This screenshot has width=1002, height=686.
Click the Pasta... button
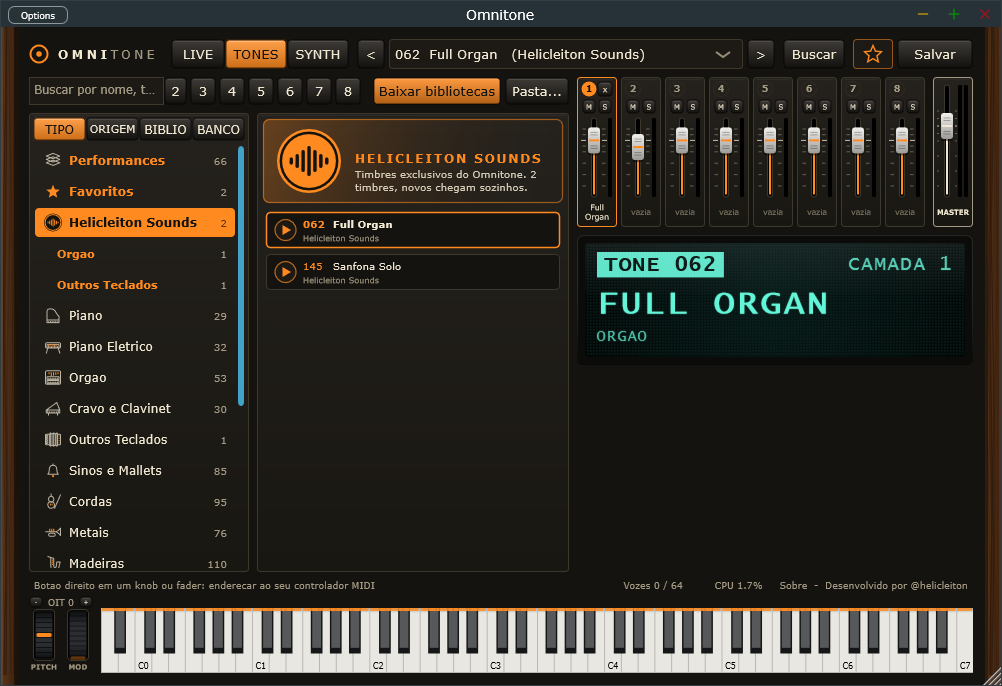[x=537, y=91]
